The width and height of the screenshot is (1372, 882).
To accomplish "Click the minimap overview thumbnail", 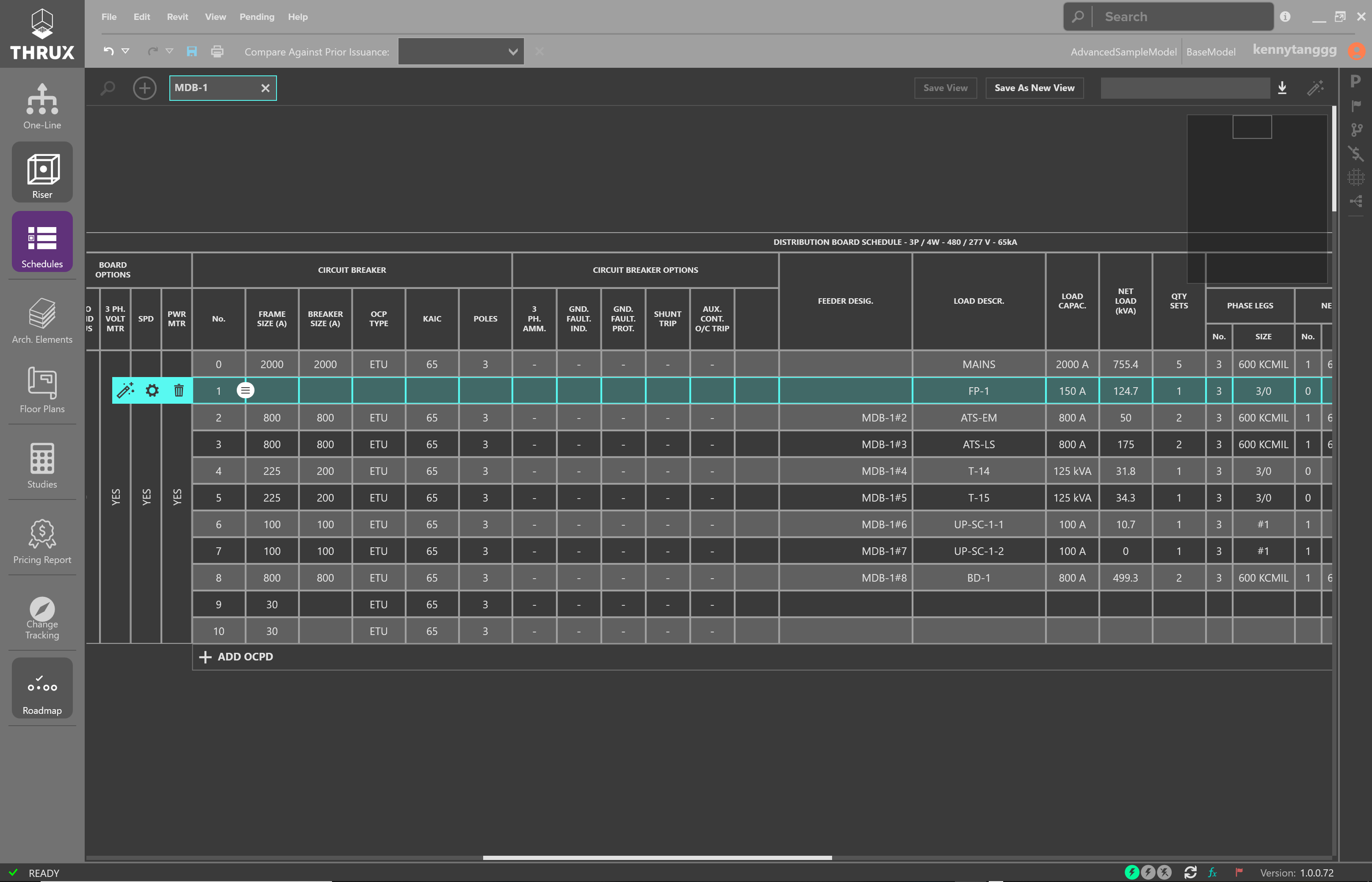I will 1257,199.
